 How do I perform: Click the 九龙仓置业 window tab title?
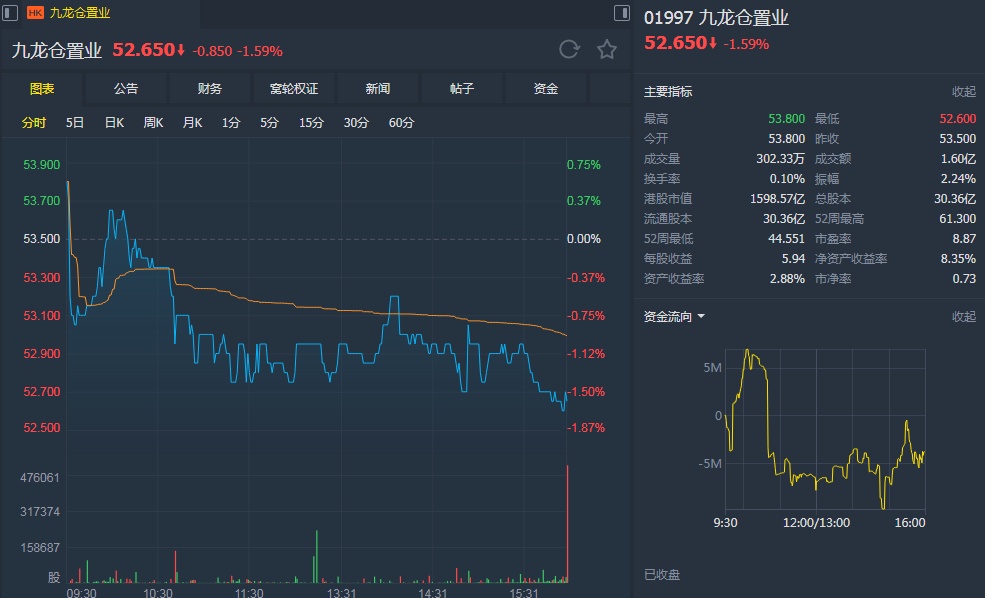[x=80, y=13]
